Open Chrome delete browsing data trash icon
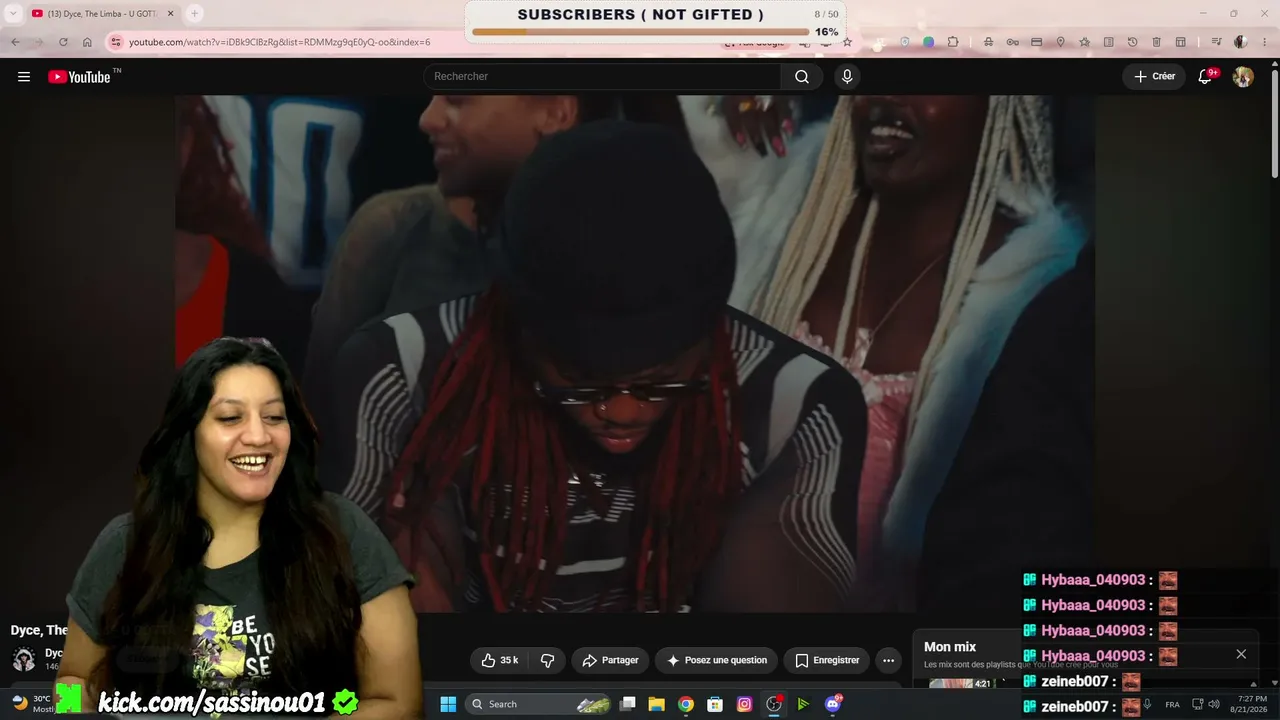Image resolution: width=1280 pixels, height=720 pixels. click(1156, 42)
